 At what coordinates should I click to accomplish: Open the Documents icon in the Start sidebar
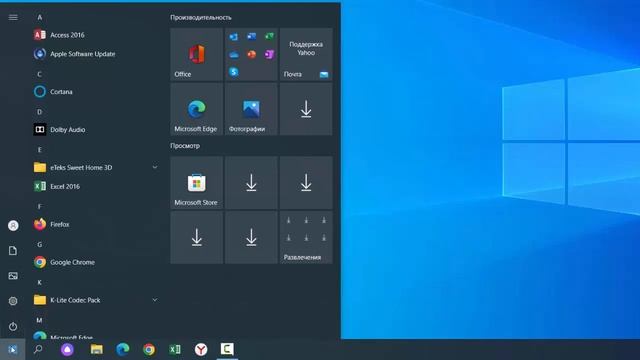[13, 251]
